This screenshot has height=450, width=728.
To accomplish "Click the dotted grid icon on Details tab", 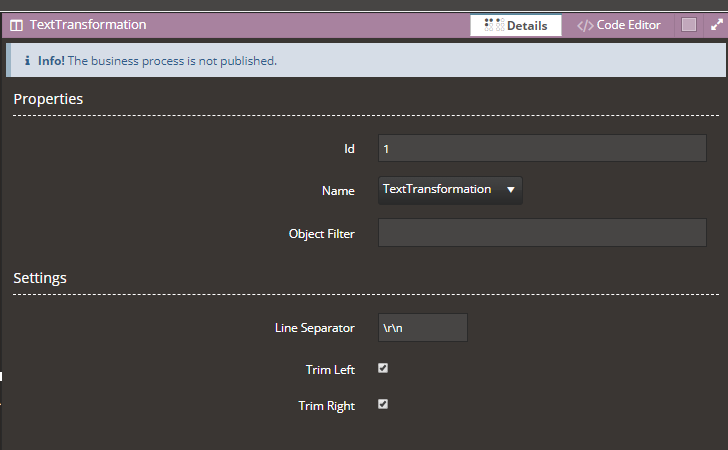I will pos(494,25).
